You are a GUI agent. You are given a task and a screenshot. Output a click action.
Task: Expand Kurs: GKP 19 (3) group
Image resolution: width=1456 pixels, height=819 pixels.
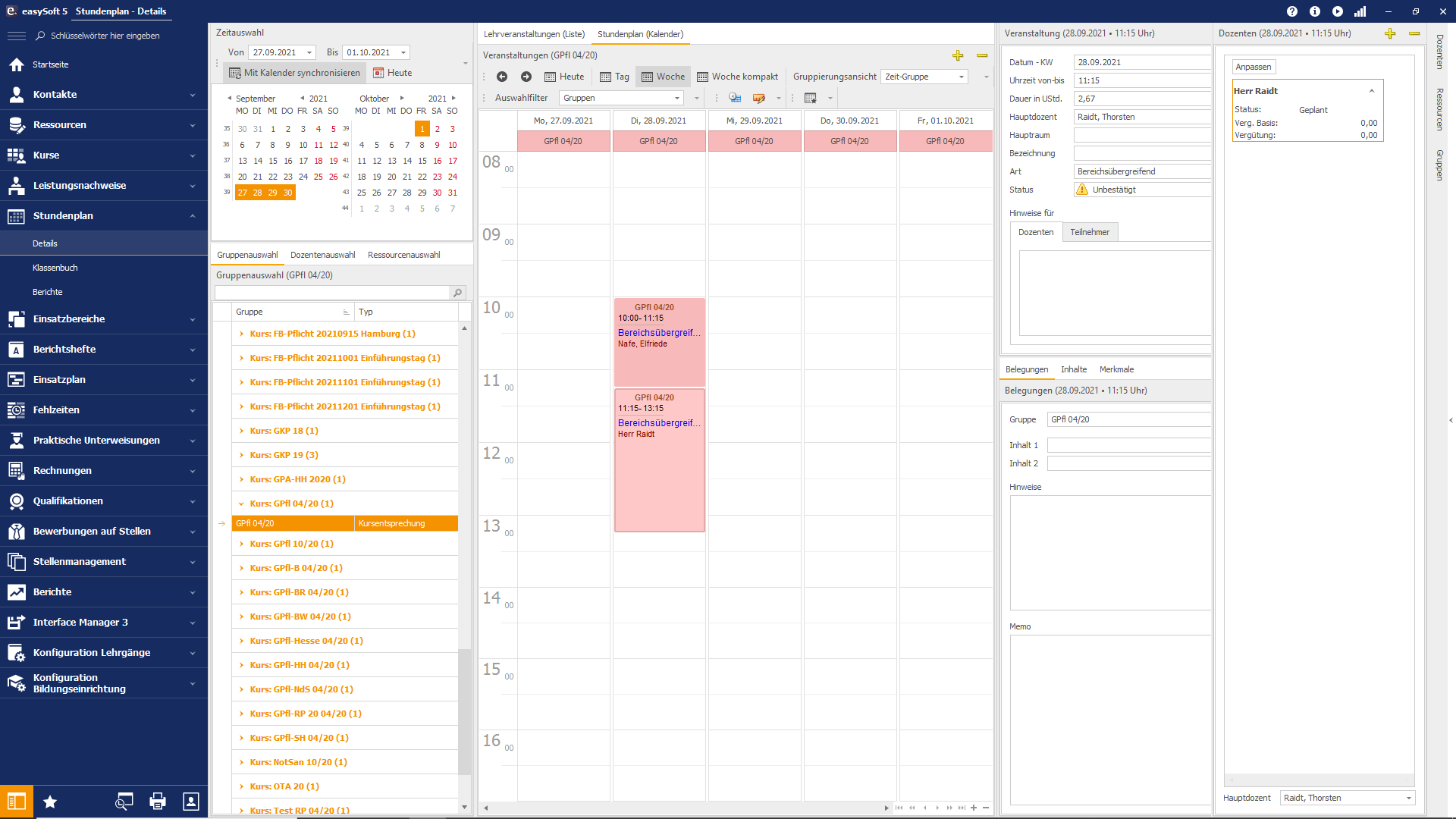click(x=241, y=455)
